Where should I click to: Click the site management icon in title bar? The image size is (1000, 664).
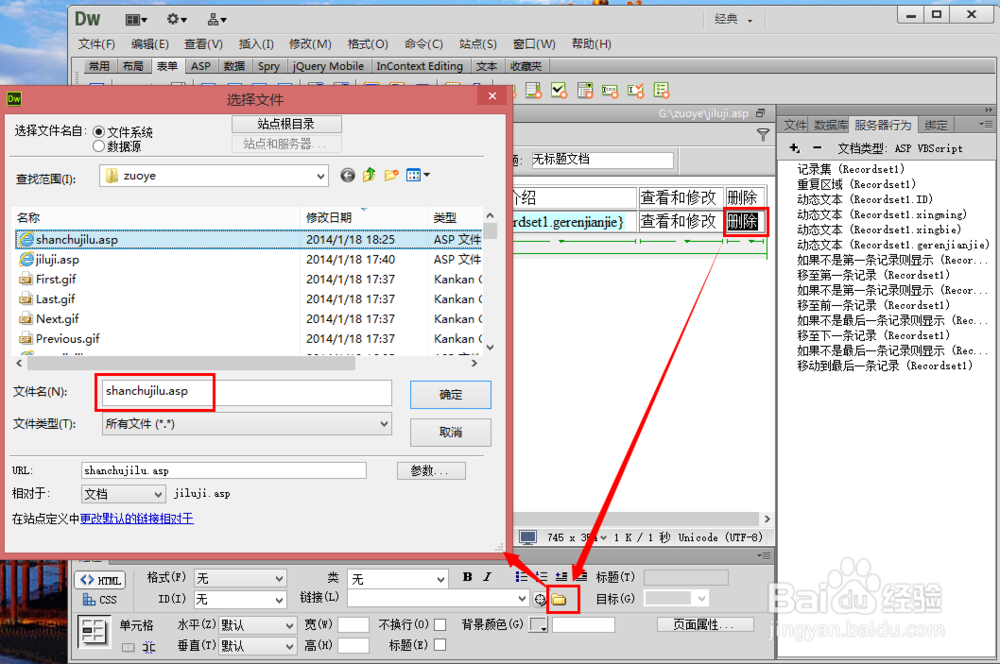[x=216, y=20]
